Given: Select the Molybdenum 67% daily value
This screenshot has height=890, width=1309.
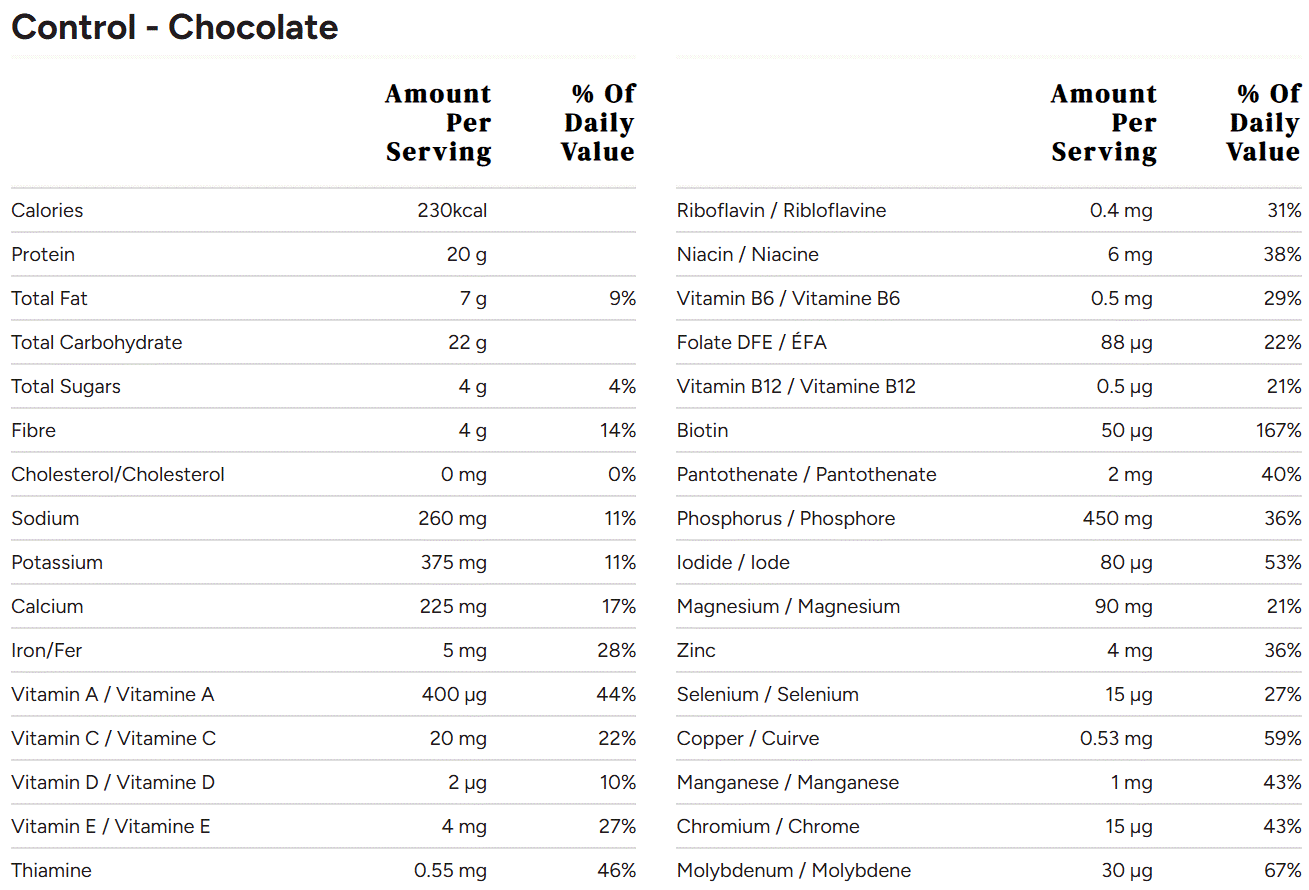Looking at the screenshot, I should click(x=1282, y=870).
